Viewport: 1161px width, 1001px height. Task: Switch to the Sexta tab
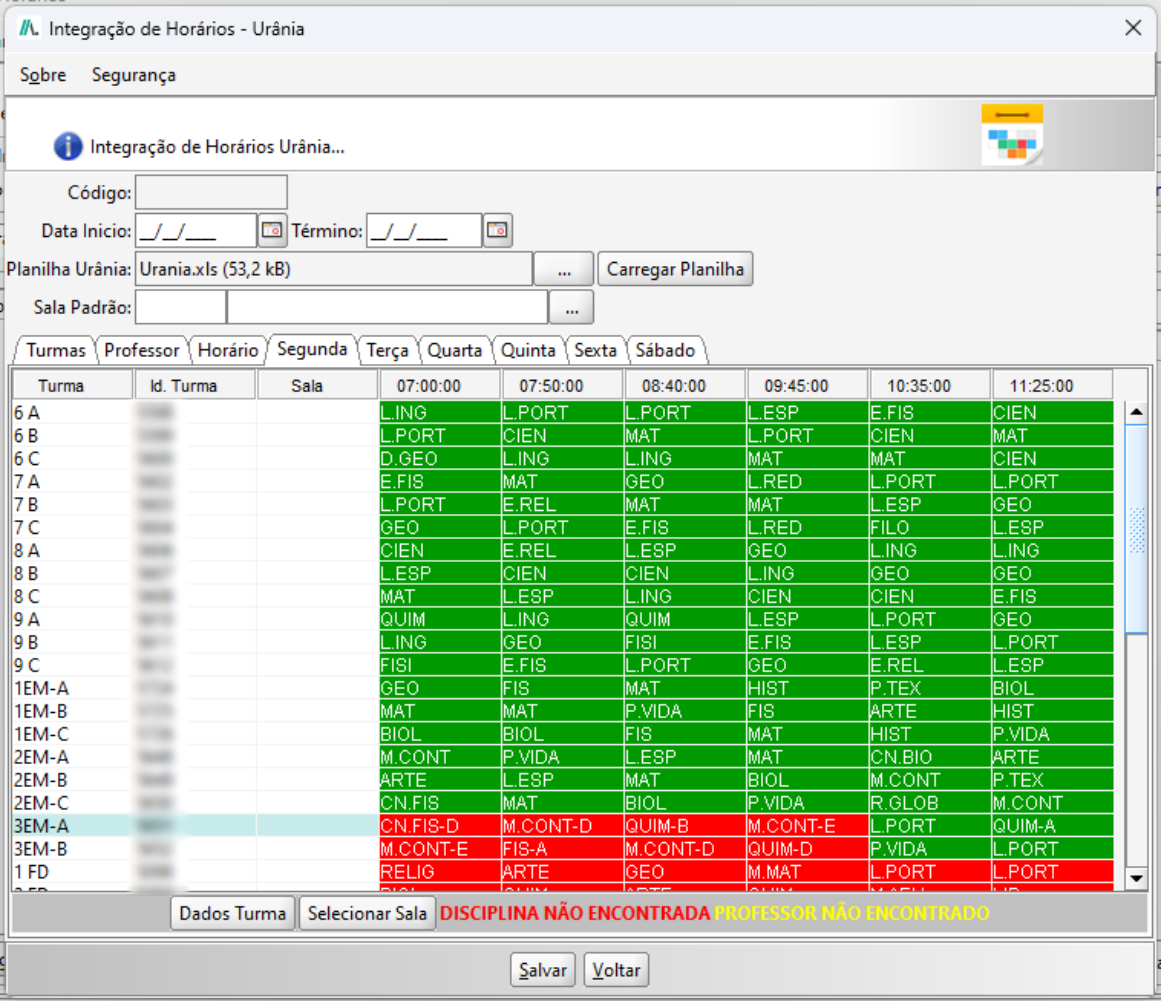tap(595, 350)
